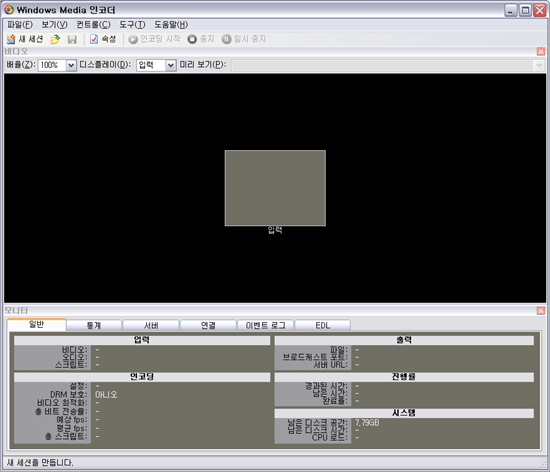The height and width of the screenshot is (473, 550).
Task: Switch to the 서버 tab
Action: pos(151,326)
